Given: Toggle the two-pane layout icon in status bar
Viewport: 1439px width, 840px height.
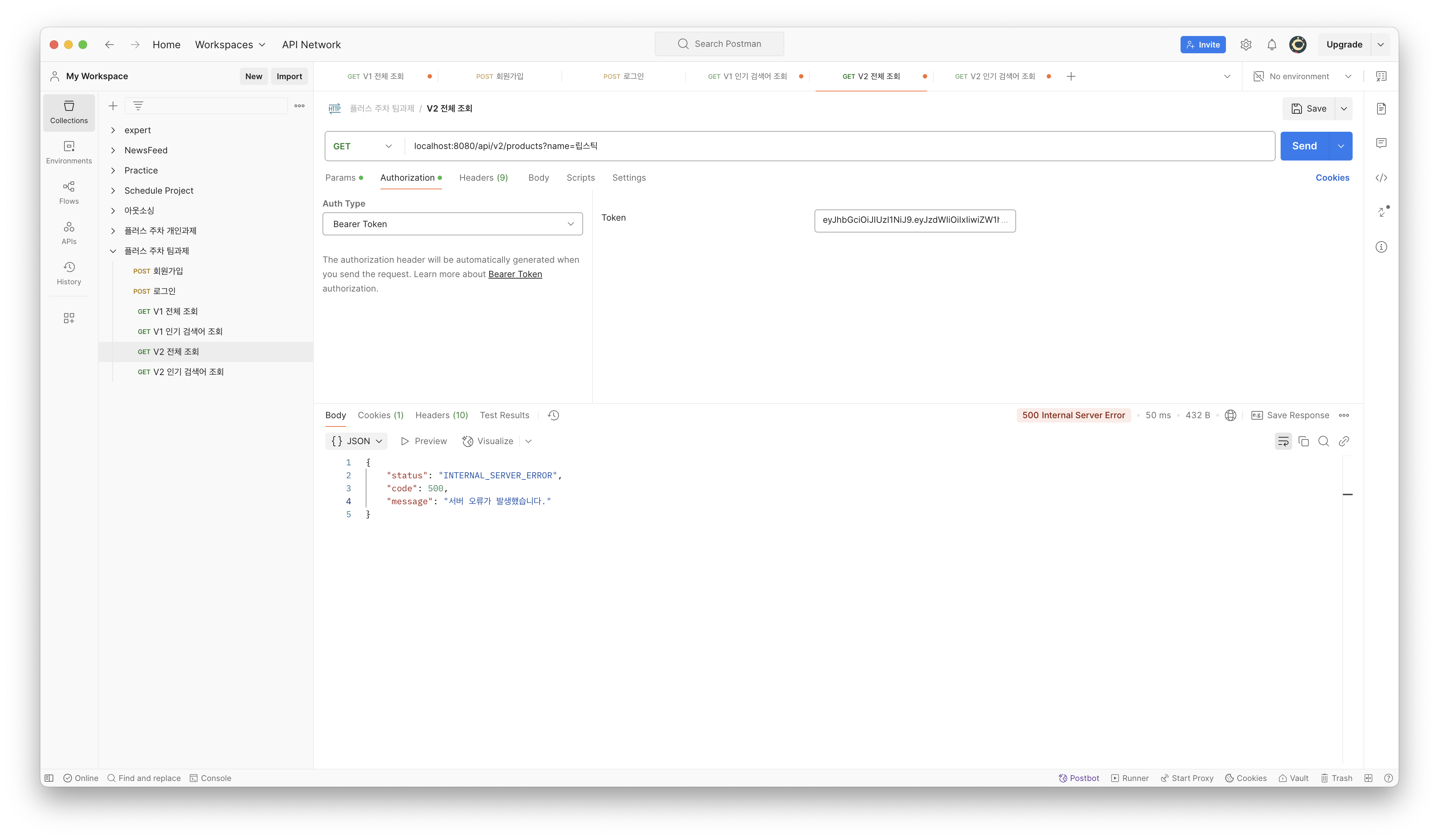Looking at the screenshot, I should [x=1368, y=778].
